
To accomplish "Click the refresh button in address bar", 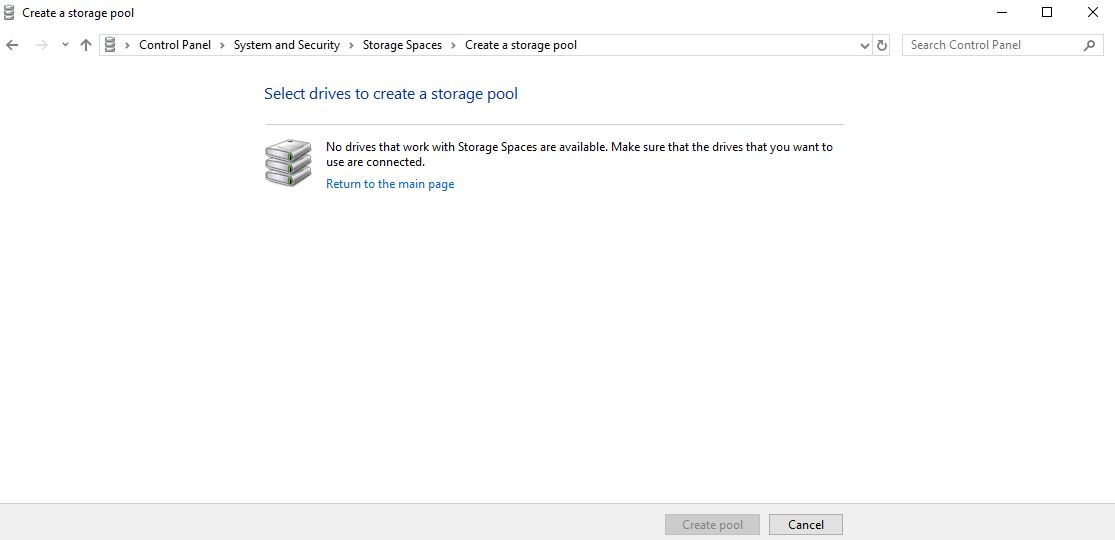I will 881,45.
